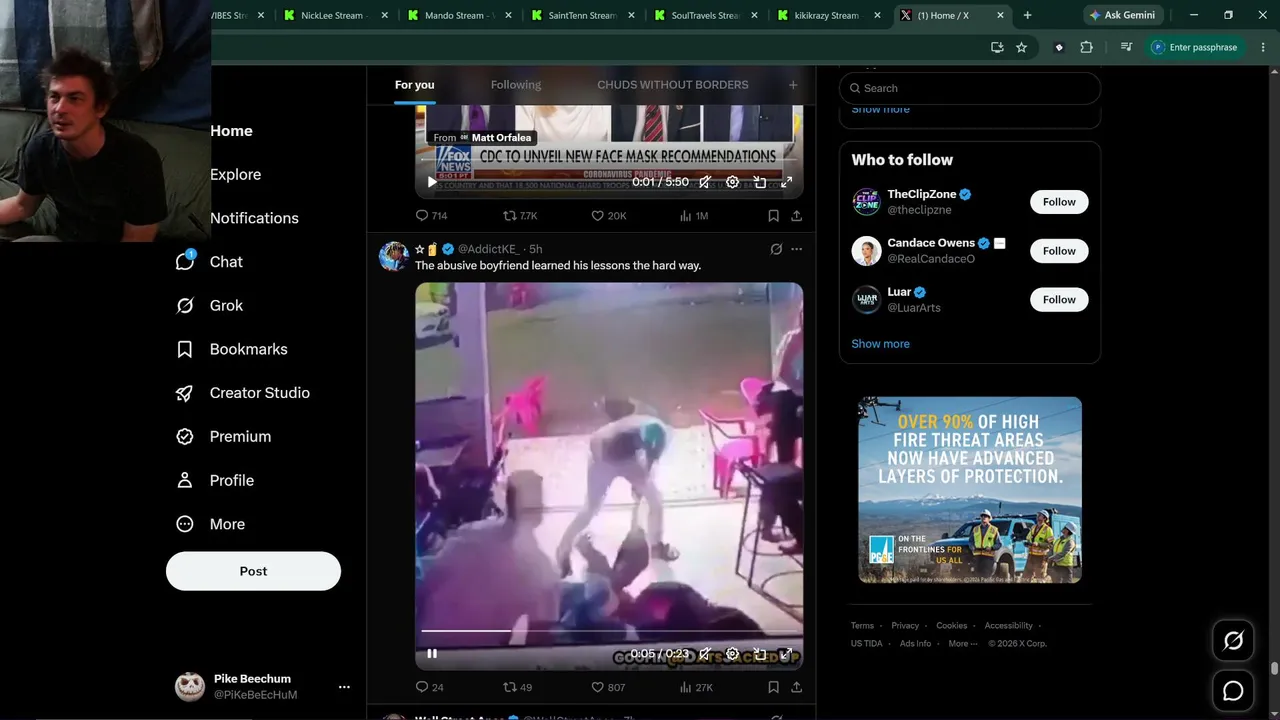
Task: Open the Chat icon in X sidebar
Action: pos(185,261)
